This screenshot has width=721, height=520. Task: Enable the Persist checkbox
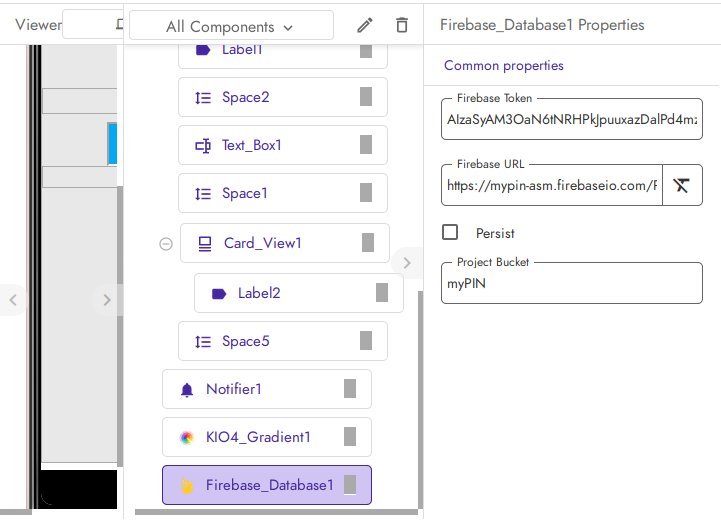pos(451,232)
